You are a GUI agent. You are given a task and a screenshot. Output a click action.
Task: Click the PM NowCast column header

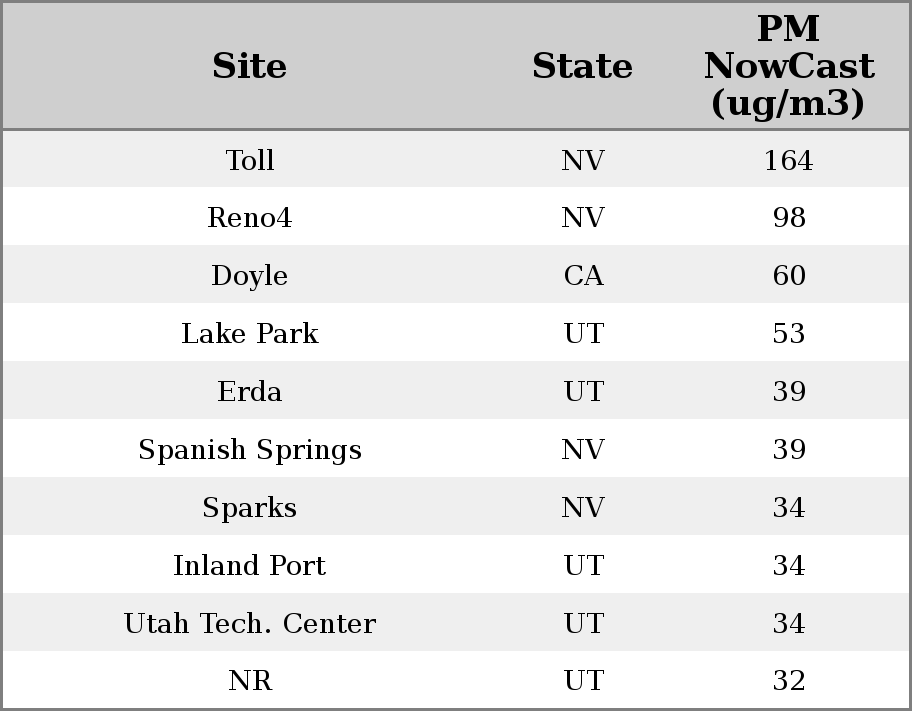pyautogui.click(x=788, y=66)
